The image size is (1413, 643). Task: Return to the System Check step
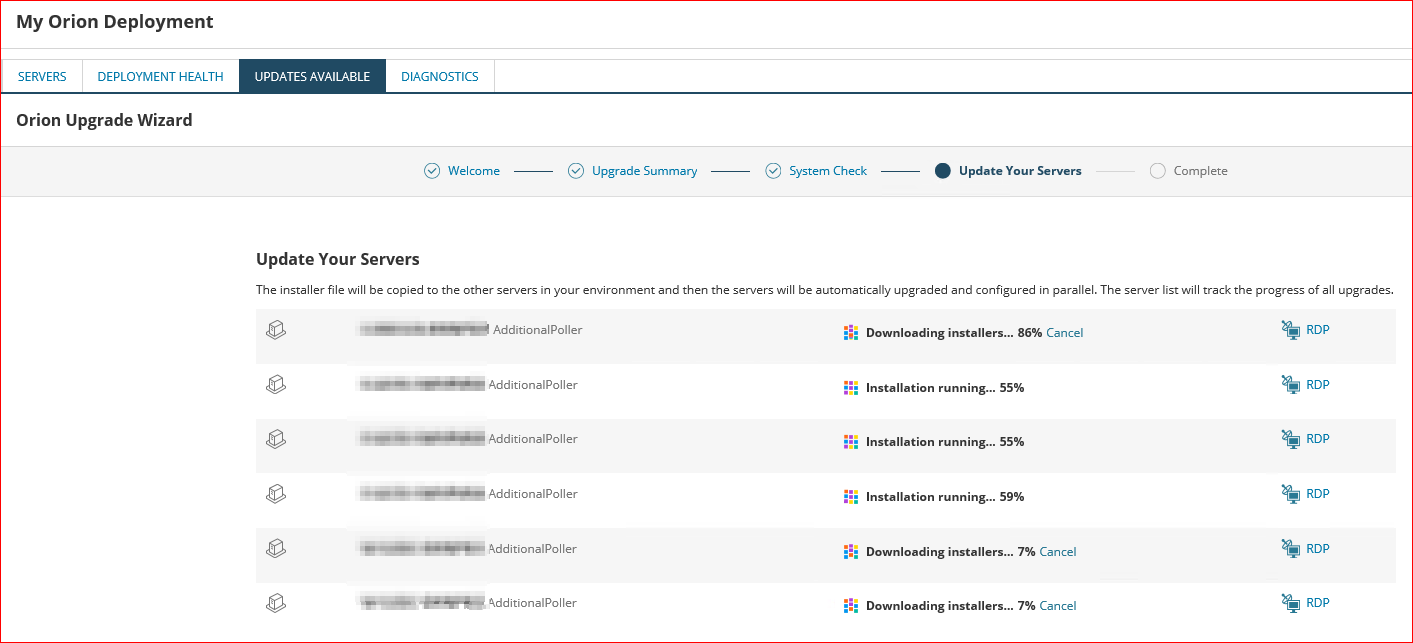point(828,171)
